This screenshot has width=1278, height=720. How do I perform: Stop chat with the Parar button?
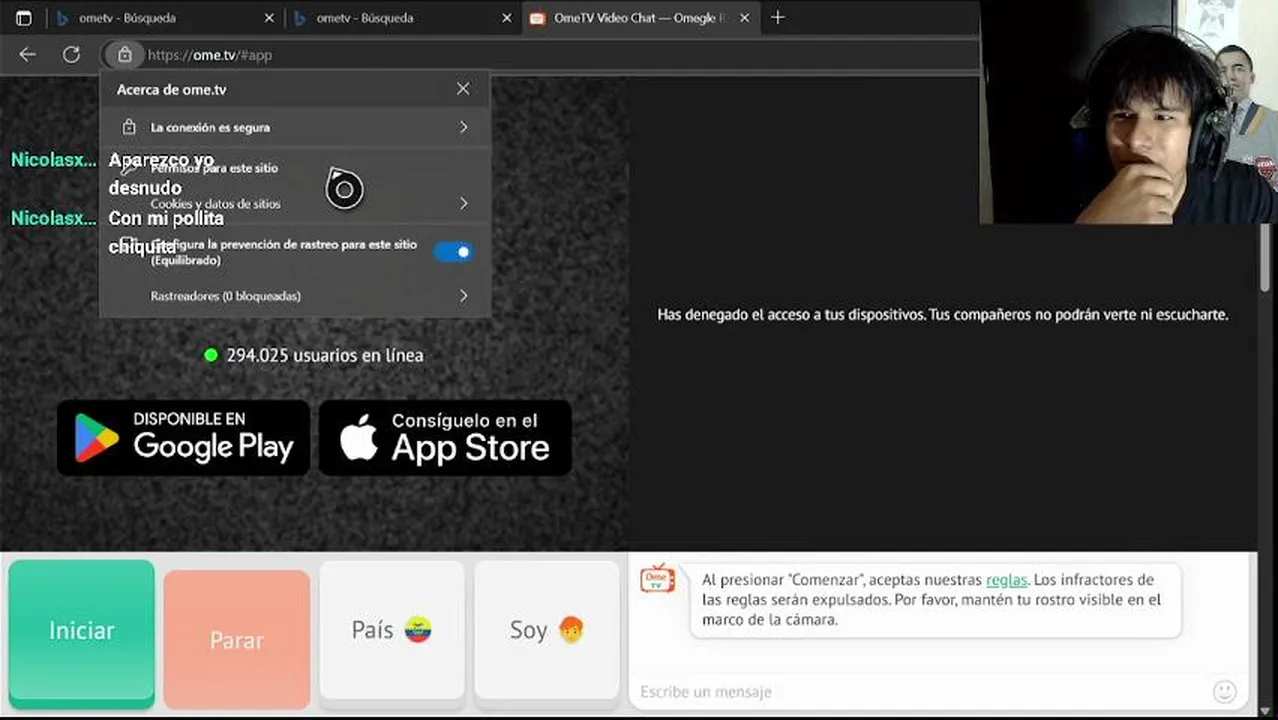click(237, 638)
